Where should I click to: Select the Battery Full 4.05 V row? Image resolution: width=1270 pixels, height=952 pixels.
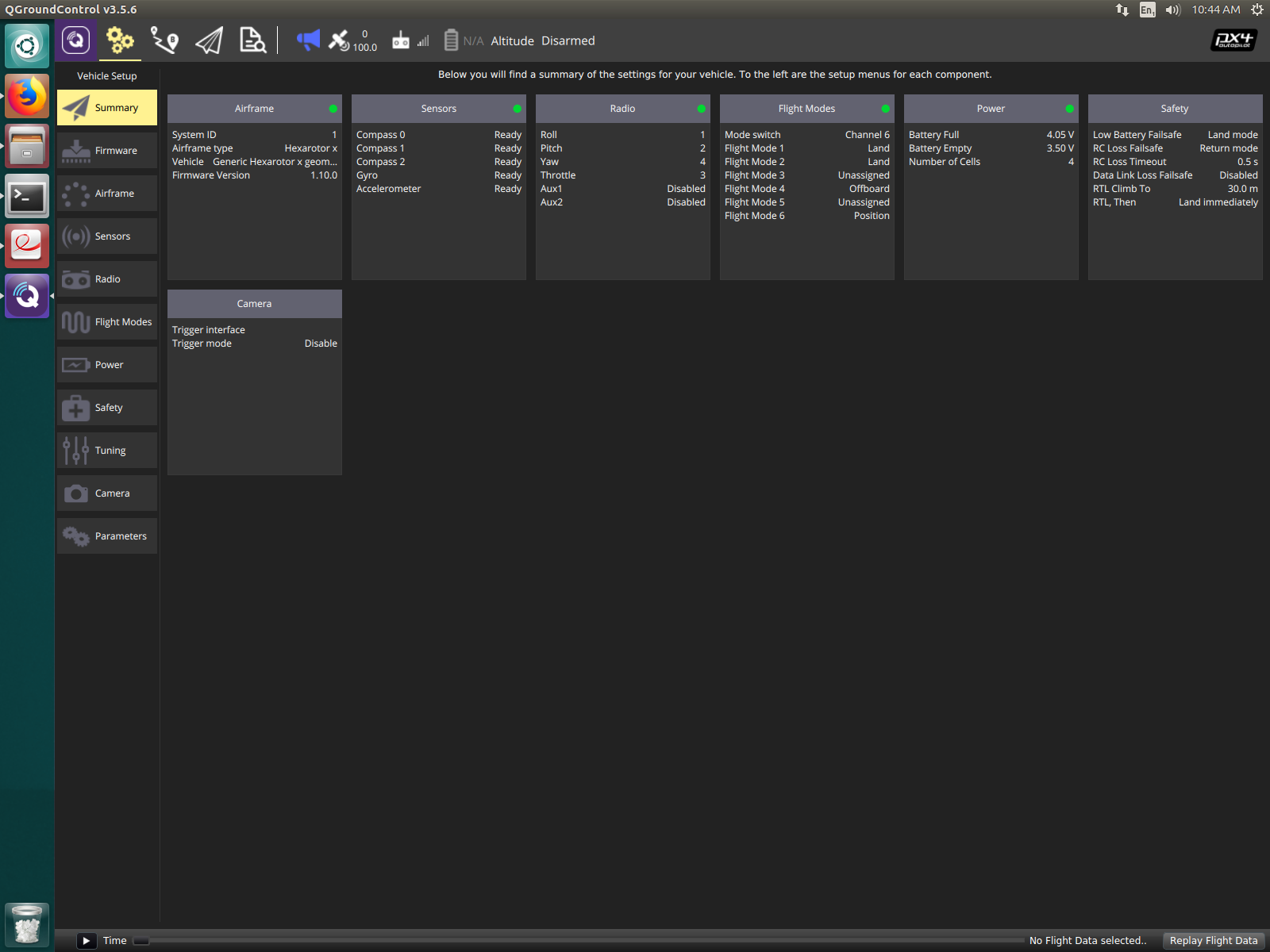991,135
